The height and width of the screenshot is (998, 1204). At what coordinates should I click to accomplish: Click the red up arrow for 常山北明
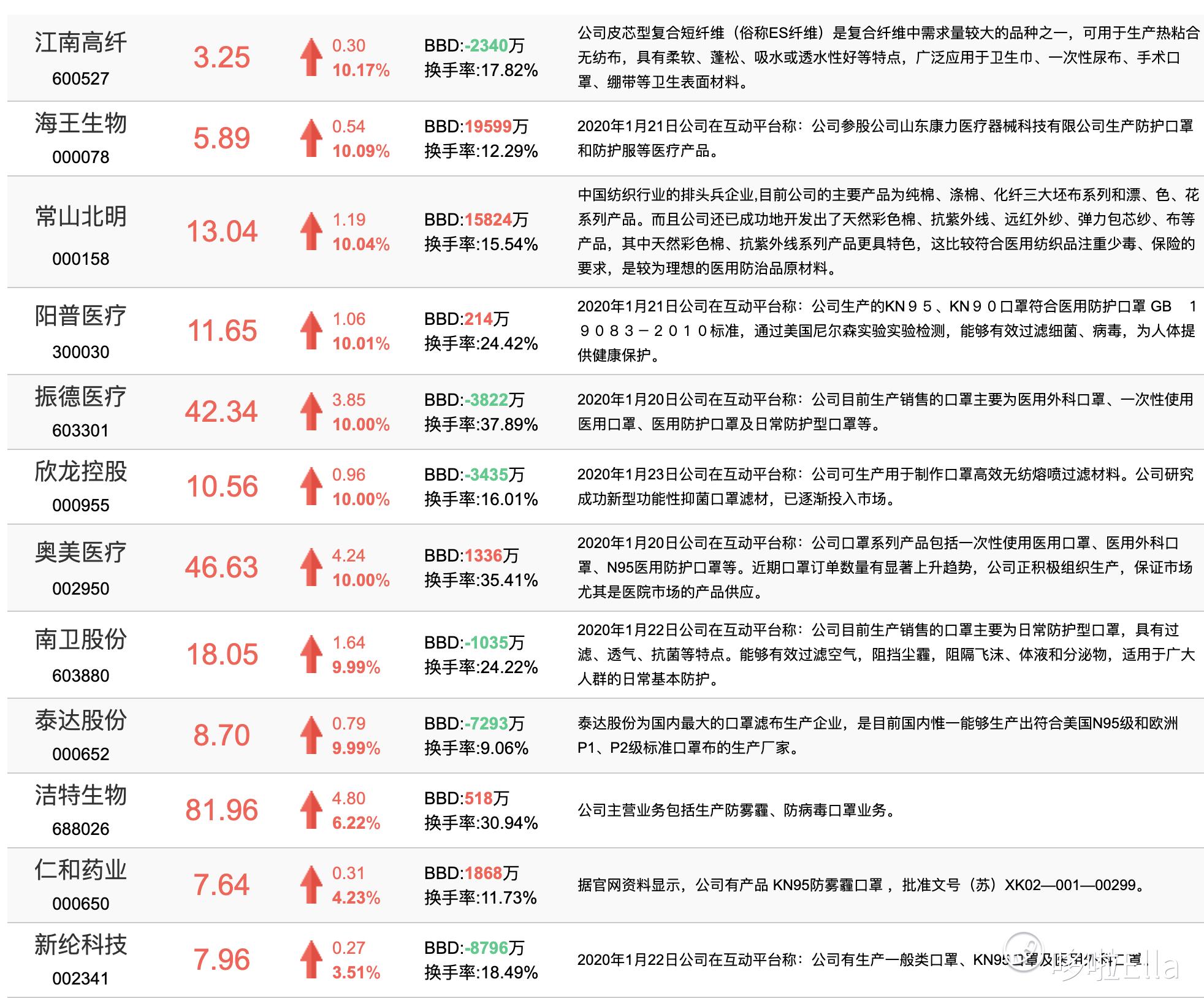pos(311,231)
